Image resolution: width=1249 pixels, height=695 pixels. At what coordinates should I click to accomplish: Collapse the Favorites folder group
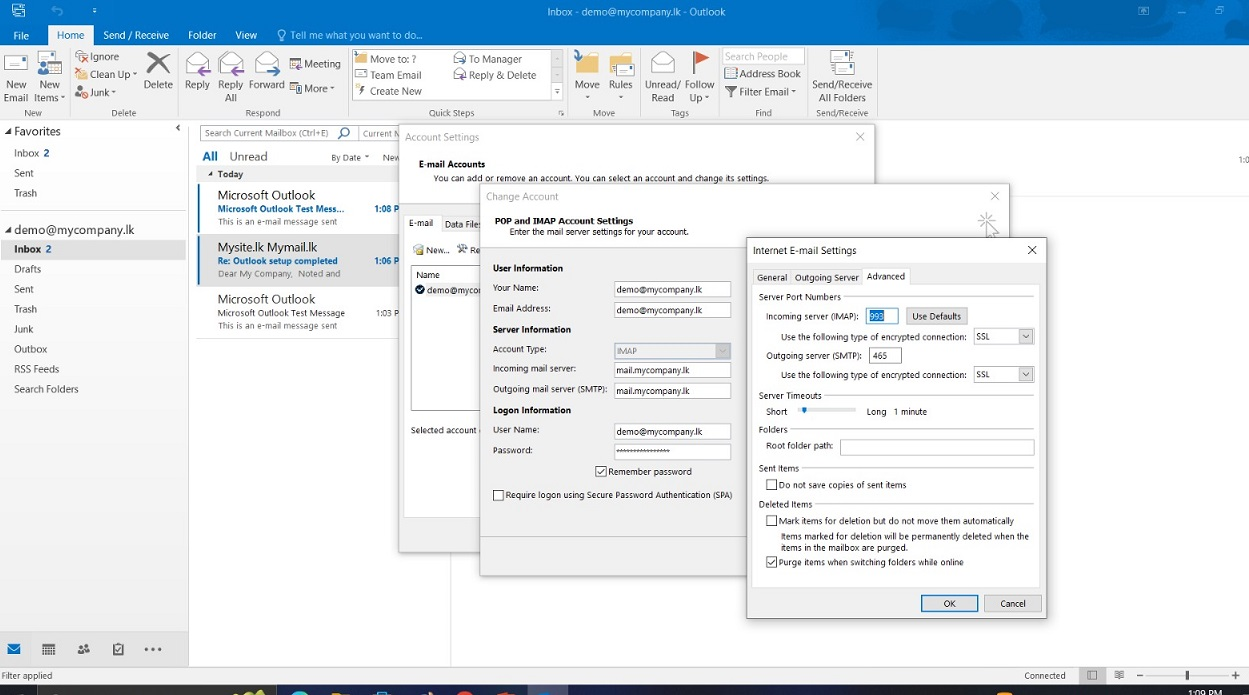pyautogui.click(x=8, y=131)
